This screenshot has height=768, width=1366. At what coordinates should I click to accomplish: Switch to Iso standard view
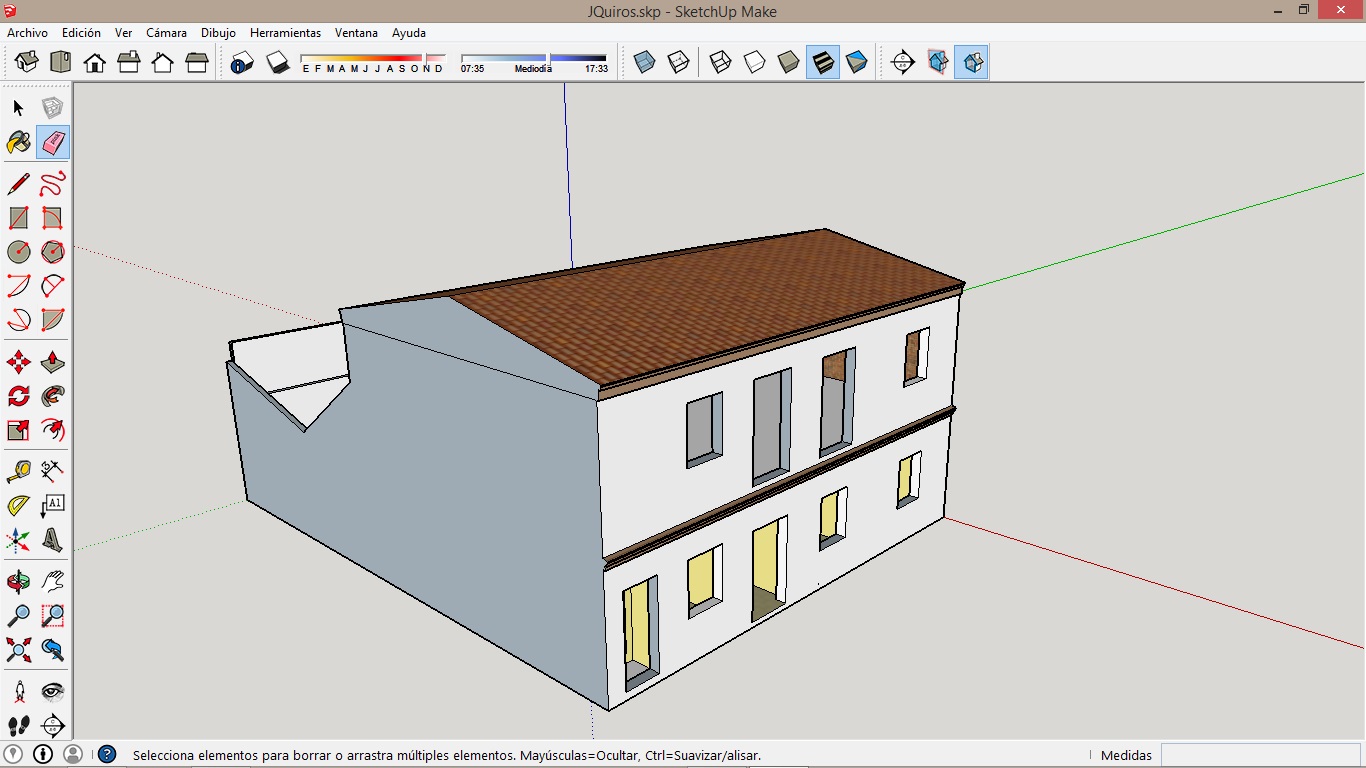pos(27,63)
